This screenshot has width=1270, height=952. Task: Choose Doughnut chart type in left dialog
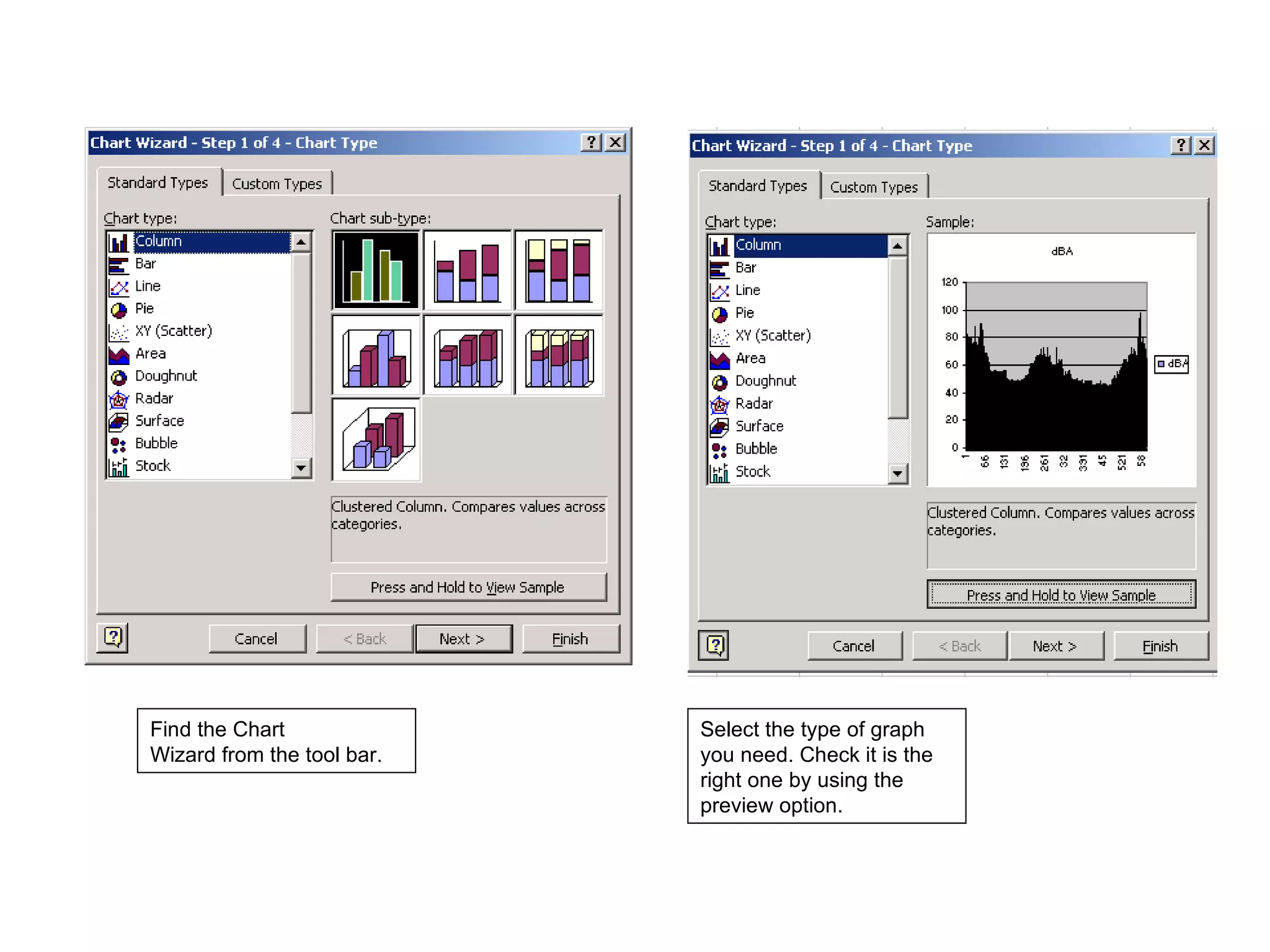coord(166,376)
